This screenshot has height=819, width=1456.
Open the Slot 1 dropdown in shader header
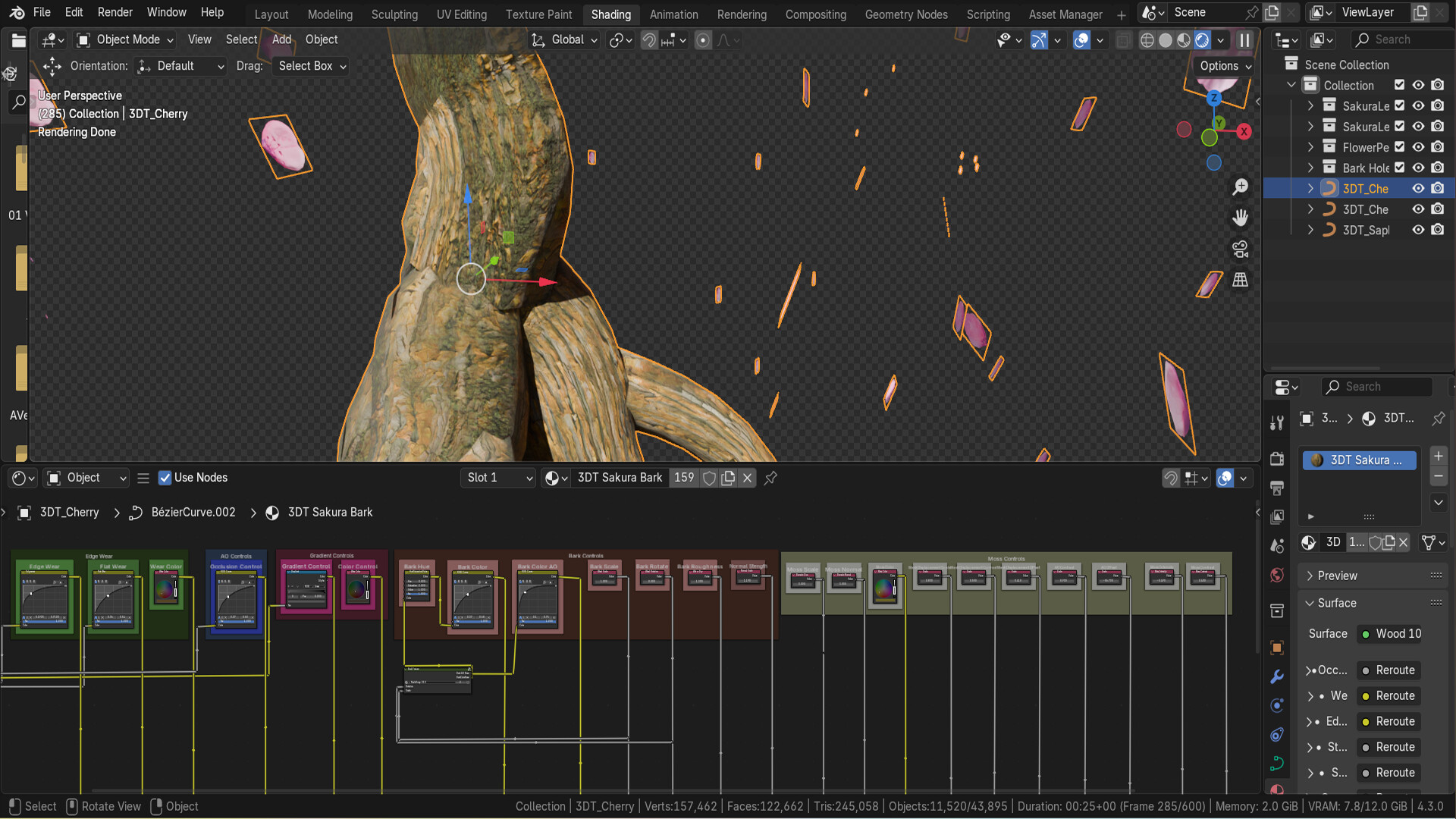click(497, 478)
